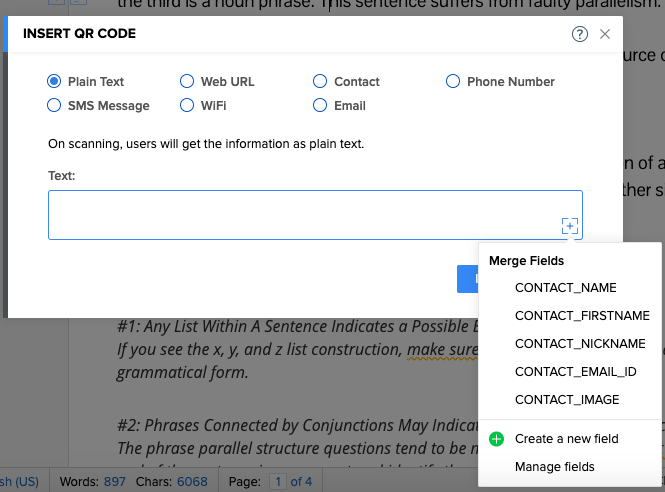Viewport: 665px width, 492px height.
Task: Select CONTACT_EMAIL_ID from the list
Action: 576,372
